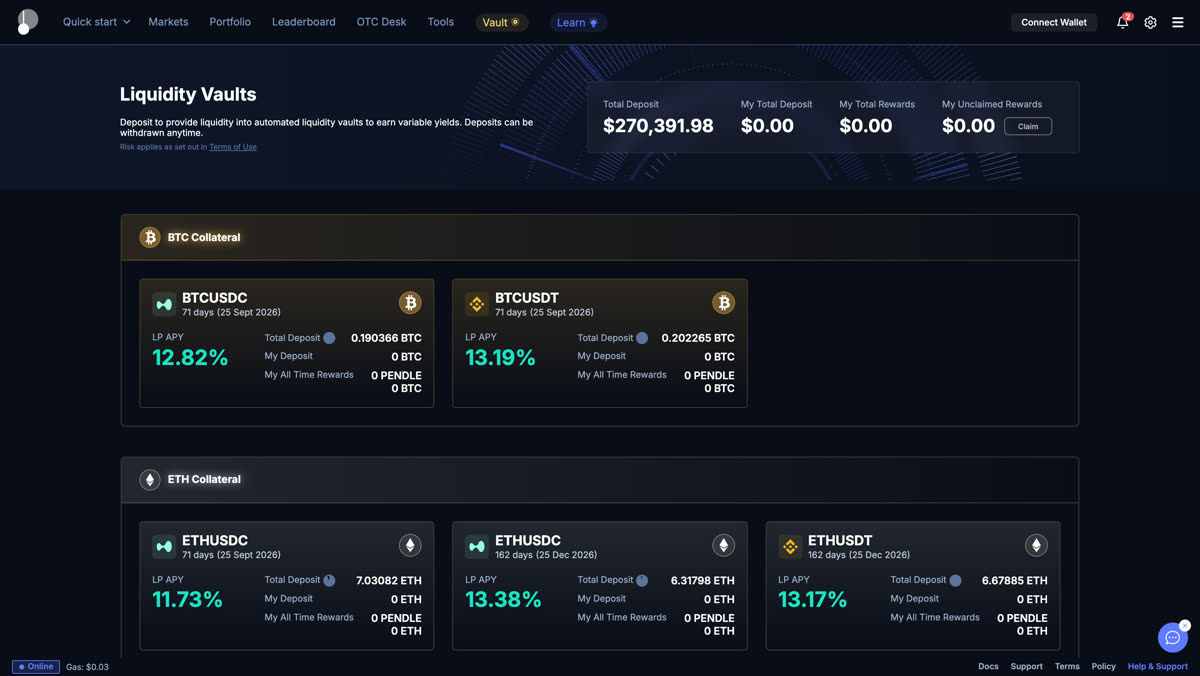Image resolution: width=1200 pixels, height=676 pixels.
Task: Open the Learn pill button
Action: pos(578,22)
